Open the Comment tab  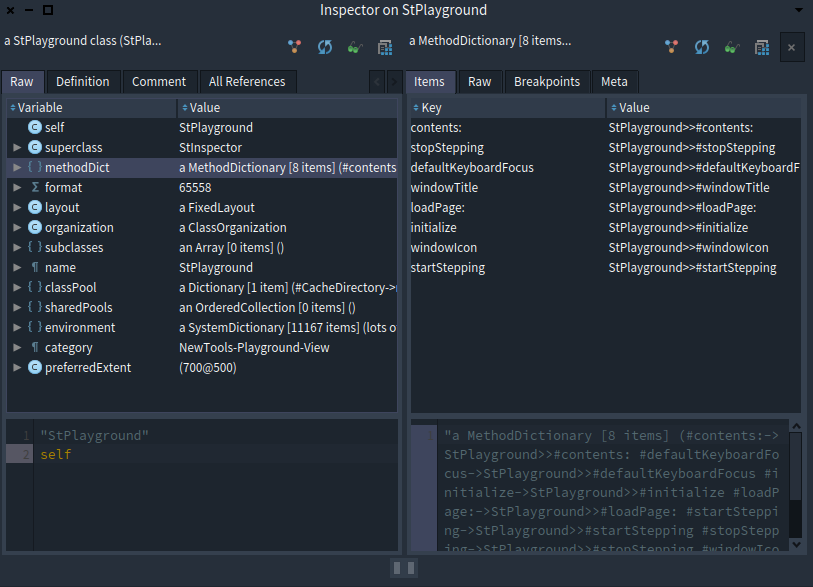tap(159, 82)
